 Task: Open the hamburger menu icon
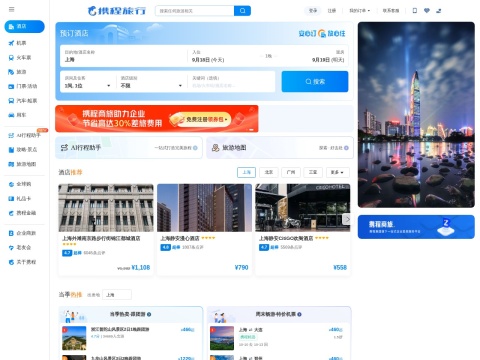[12, 9]
